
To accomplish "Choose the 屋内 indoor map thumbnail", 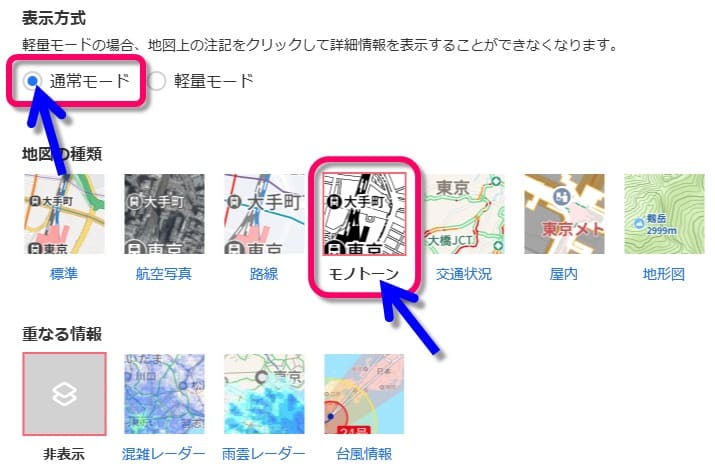I will pos(564,214).
